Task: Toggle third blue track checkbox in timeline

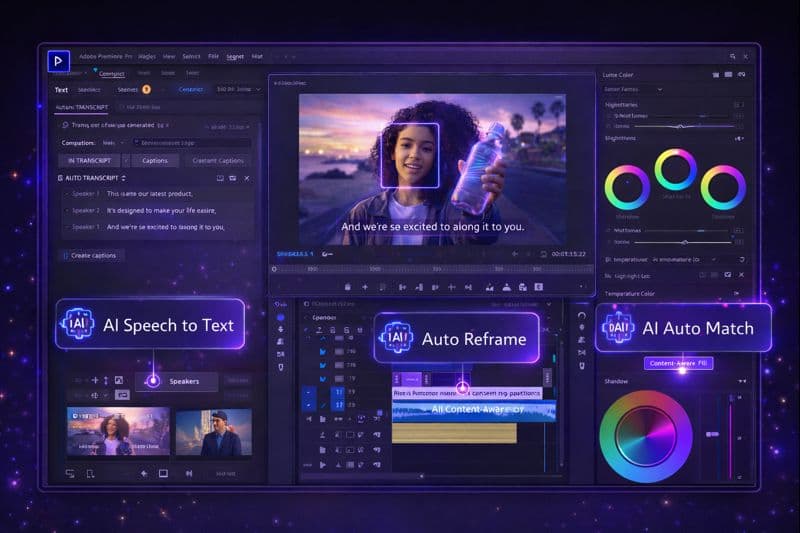Action: pyautogui.click(x=322, y=379)
